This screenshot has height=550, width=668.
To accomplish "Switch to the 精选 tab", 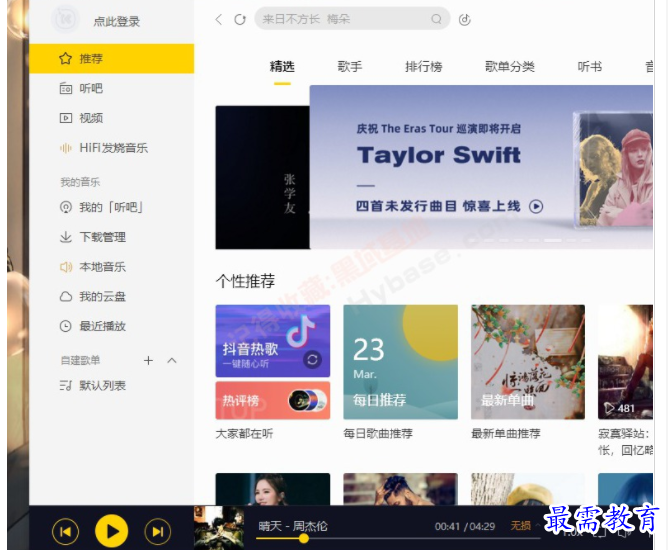I will click(x=282, y=66).
